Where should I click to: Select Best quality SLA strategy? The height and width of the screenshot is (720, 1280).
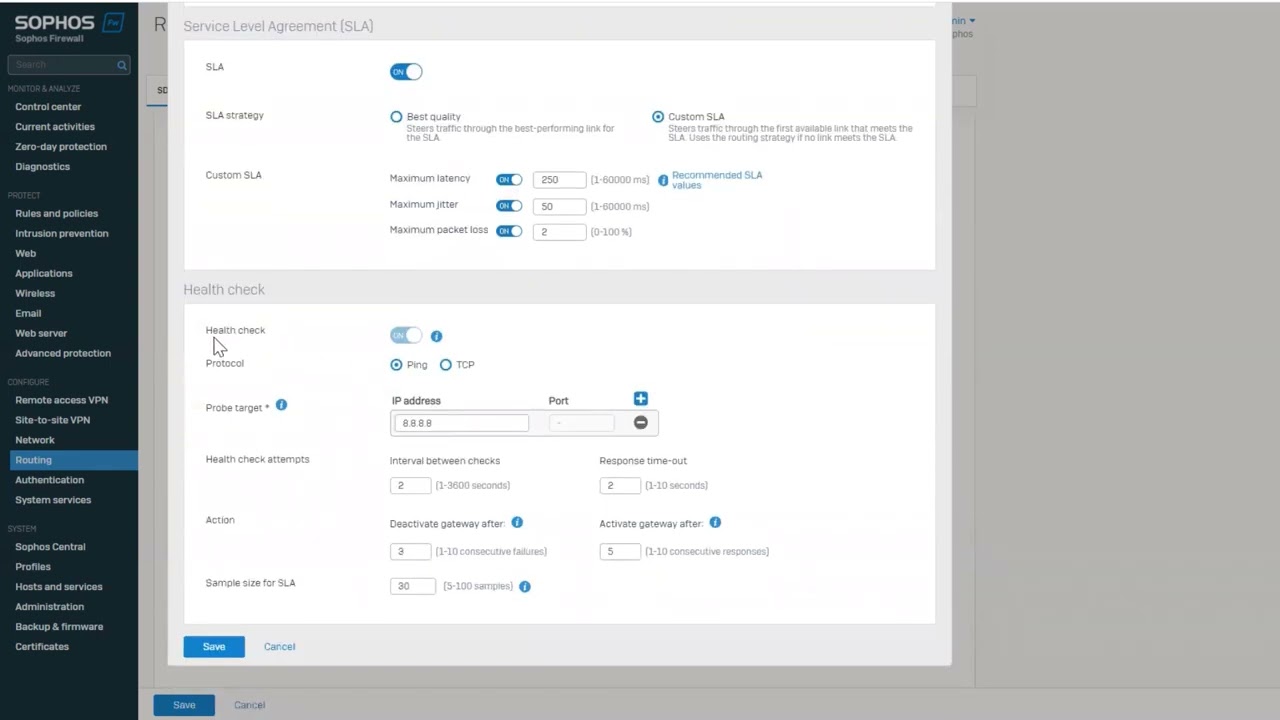(396, 117)
